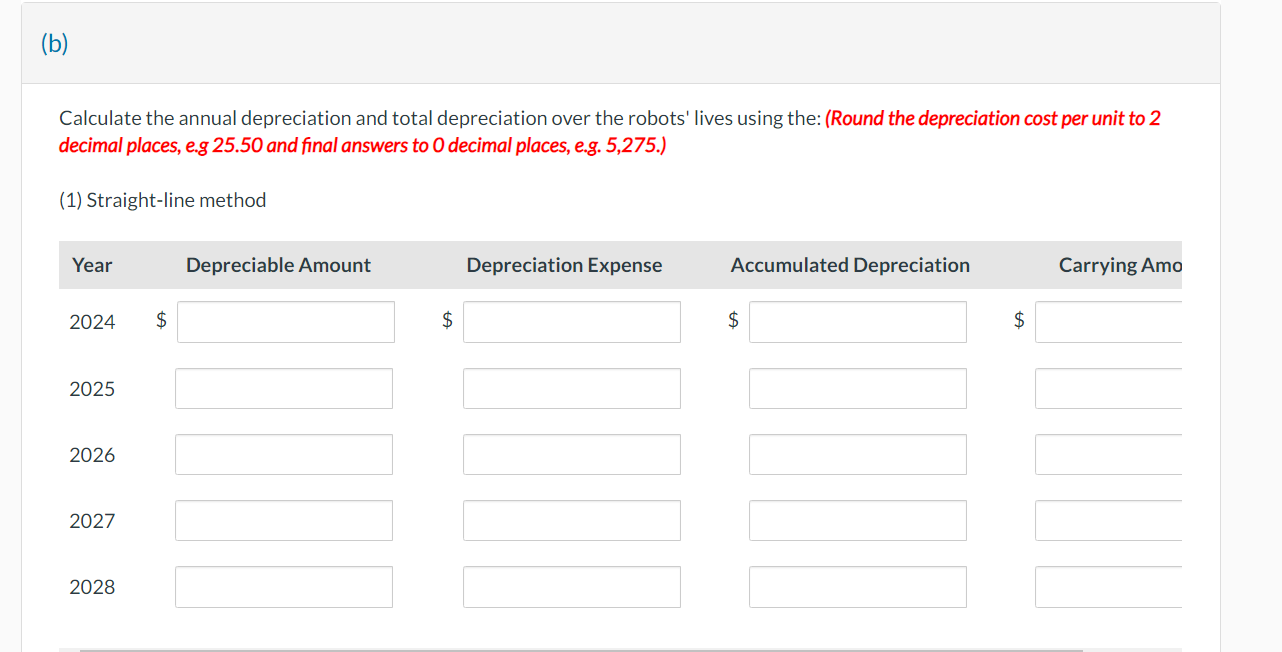Screen dimensions: 1282x652
Task: Click the 2027 Depreciation Expense box
Action: coord(571,520)
